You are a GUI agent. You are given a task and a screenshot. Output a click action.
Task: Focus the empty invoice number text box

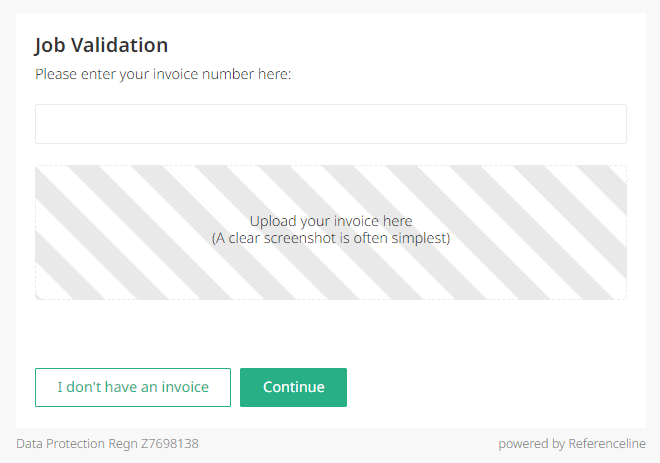pyautogui.click(x=330, y=124)
